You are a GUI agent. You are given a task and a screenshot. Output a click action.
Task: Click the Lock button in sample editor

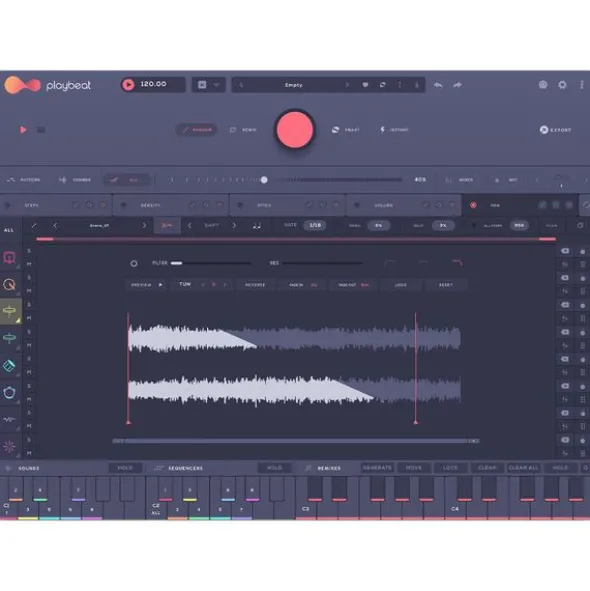point(400,285)
